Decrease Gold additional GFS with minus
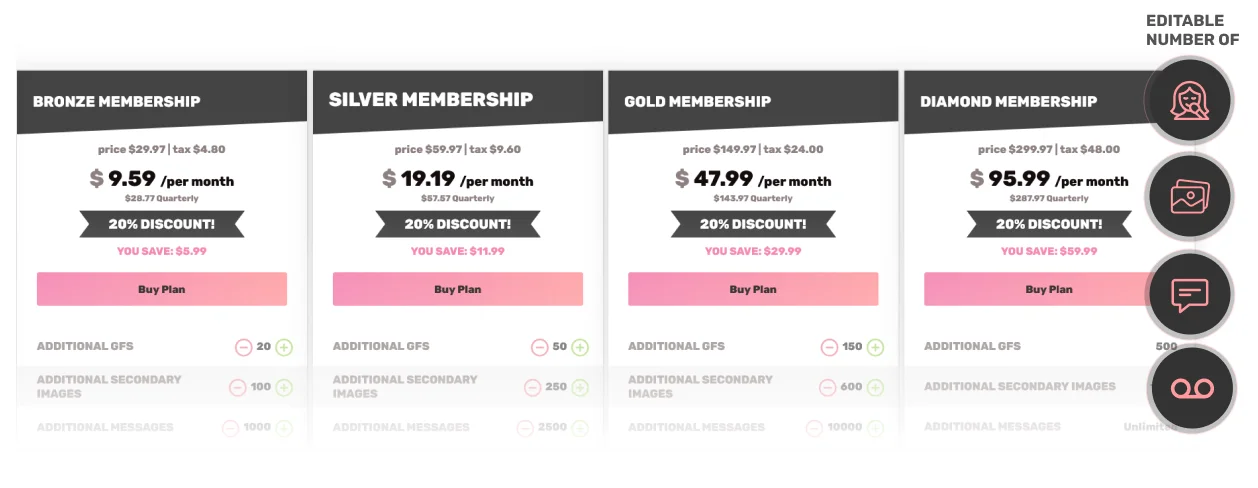Viewport: 1258px width, 488px height. tap(829, 347)
